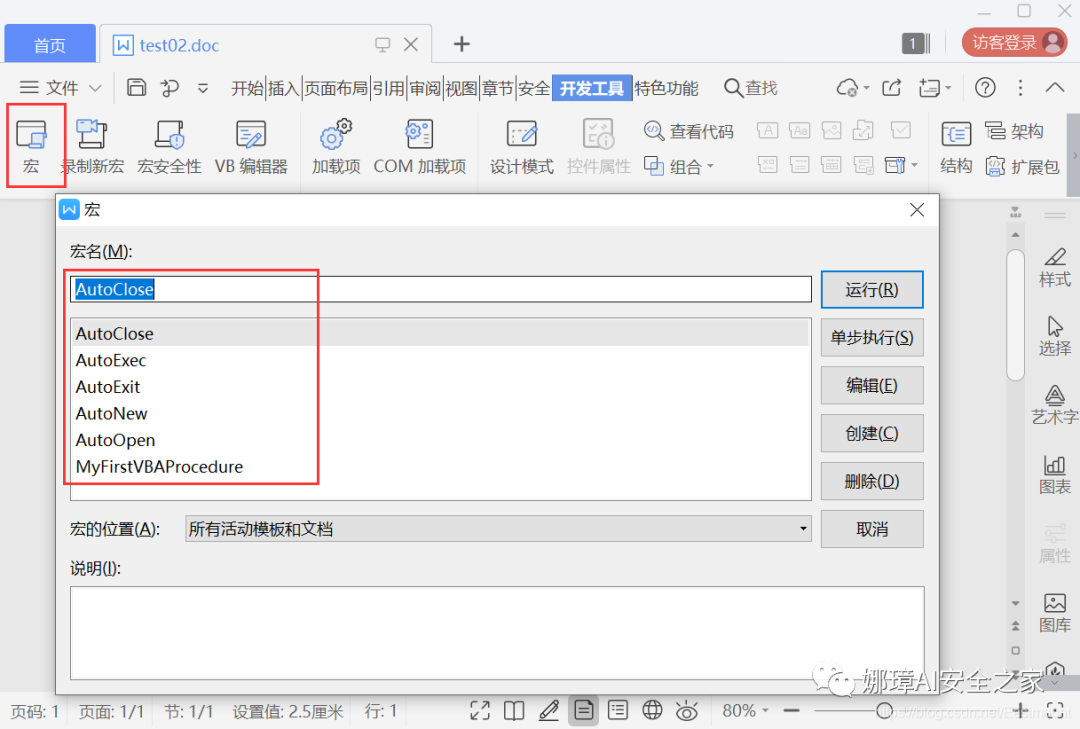Toggle eye protection mode icon
The width and height of the screenshot is (1080, 729).
point(687,710)
